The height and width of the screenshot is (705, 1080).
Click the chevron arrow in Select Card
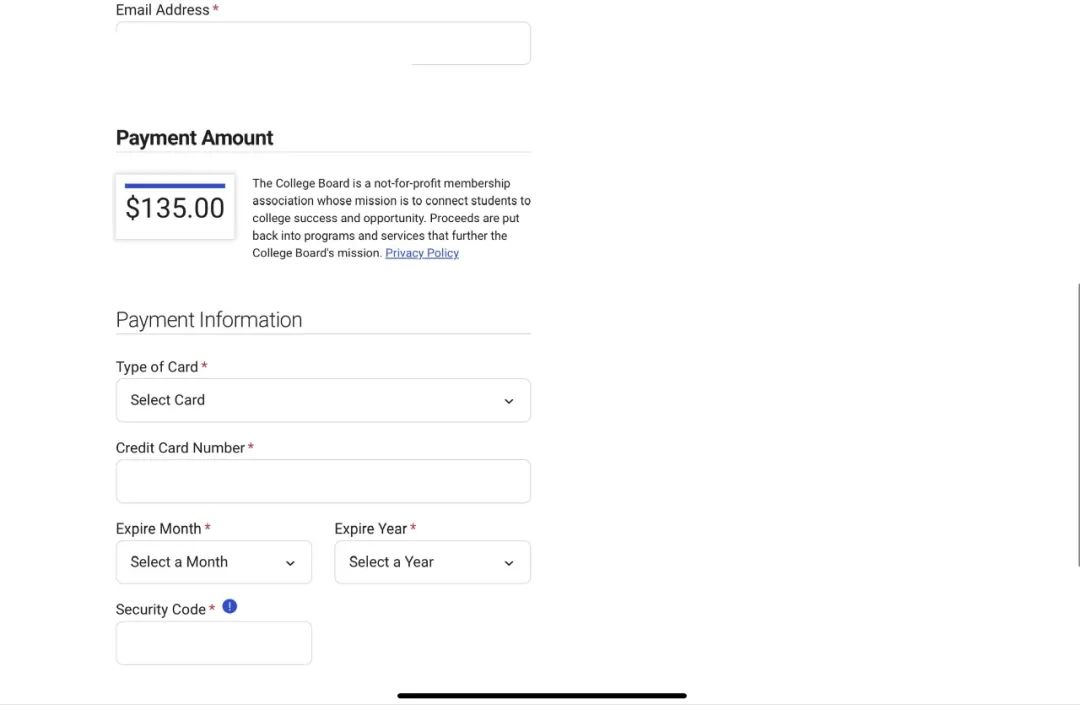coord(508,401)
